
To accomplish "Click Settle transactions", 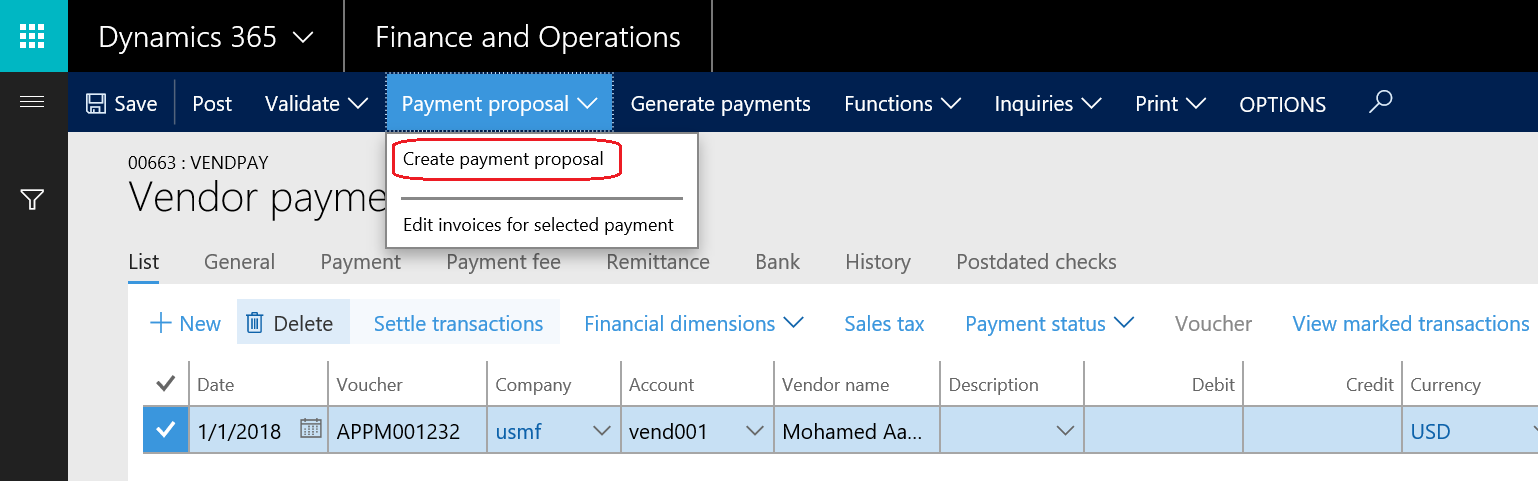I will (x=458, y=323).
